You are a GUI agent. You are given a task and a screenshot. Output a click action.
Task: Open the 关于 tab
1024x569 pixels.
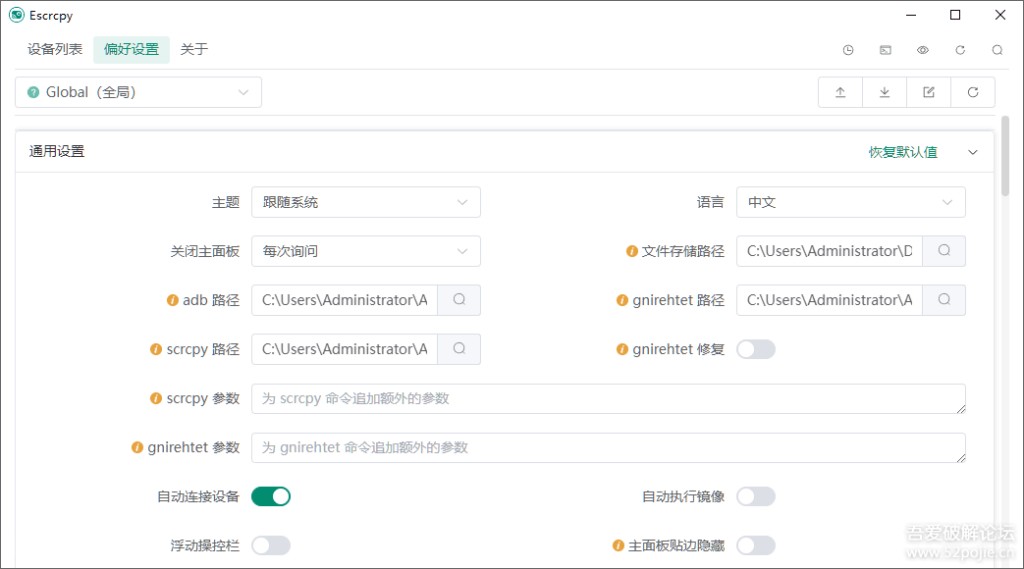pos(194,50)
